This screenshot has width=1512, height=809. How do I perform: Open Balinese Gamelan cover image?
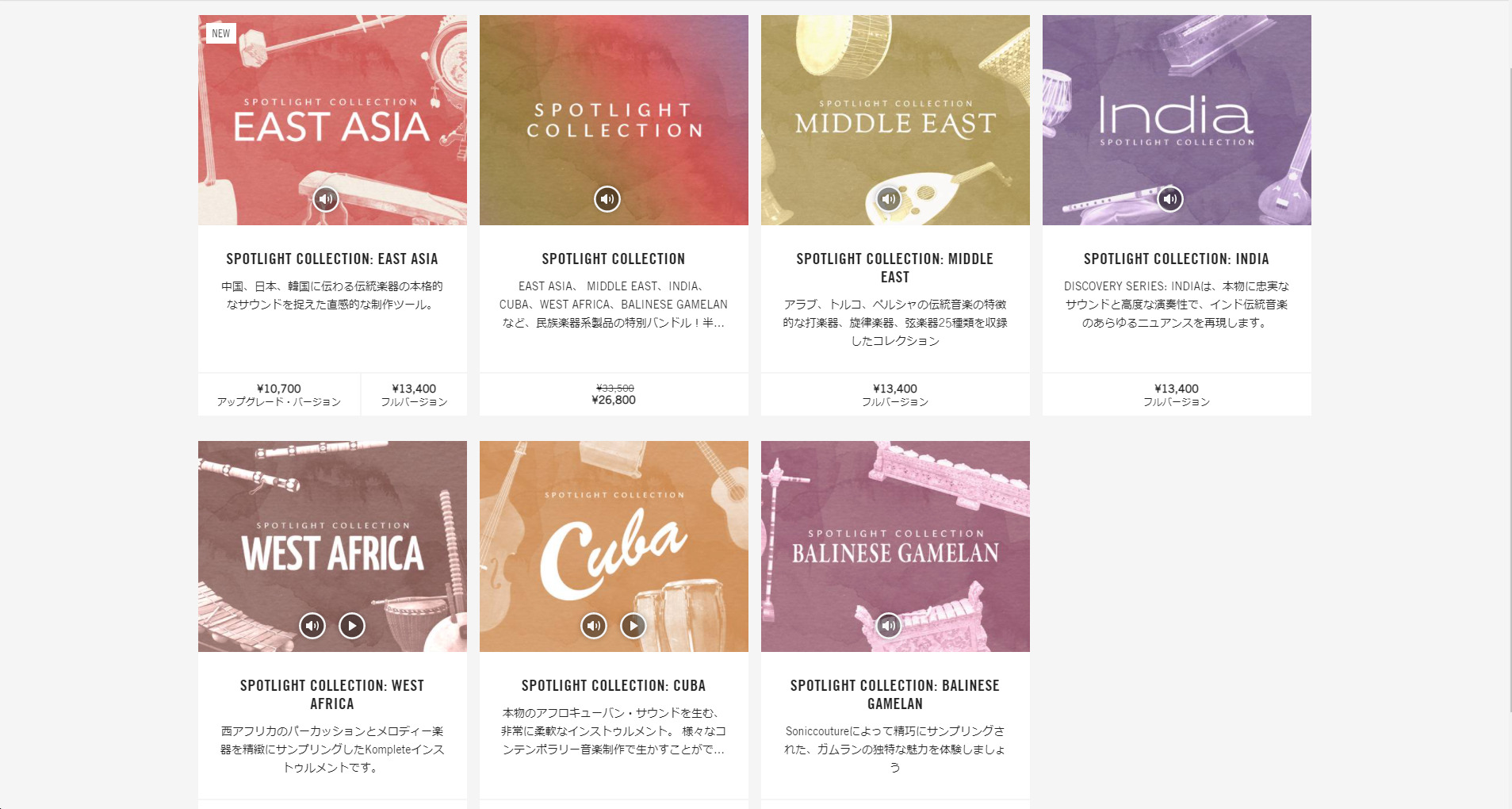pos(895,546)
